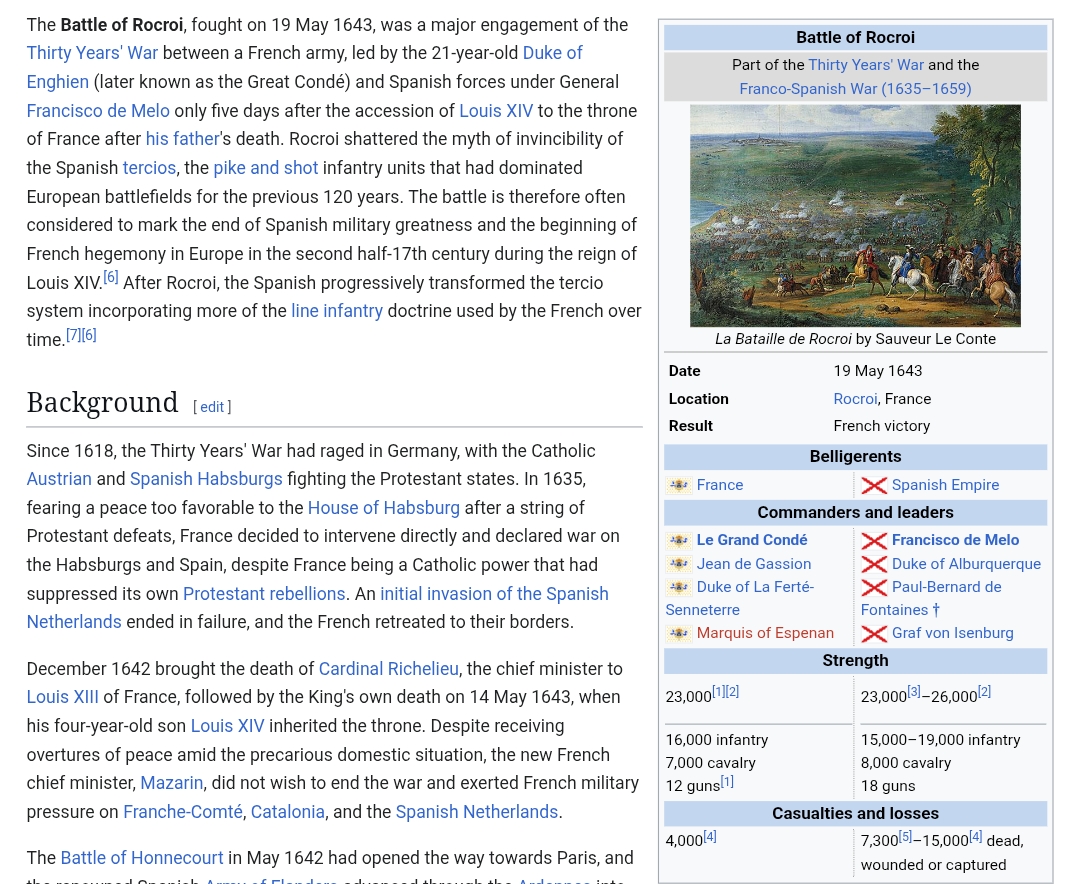This screenshot has width=1080, height=884.
Task: Open the Louis XIV link in the intro paragraph
Action: point(496,111)
